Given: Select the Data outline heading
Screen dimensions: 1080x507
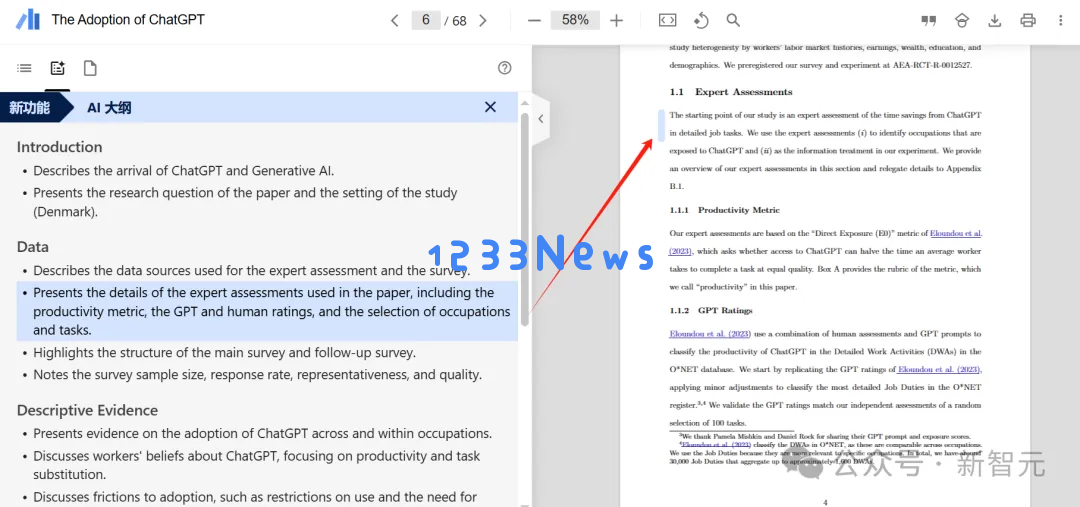Looking at the screenshot, I should 32,247.
